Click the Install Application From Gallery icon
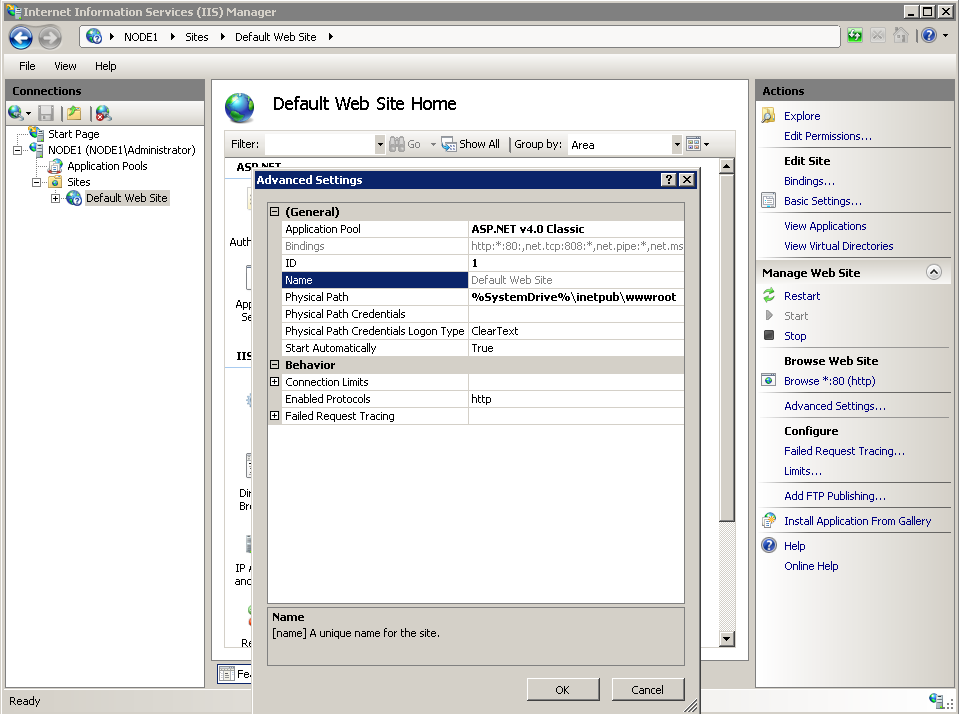Image resolution: width=959 pixels, height=714 pixels. point(769,521)
